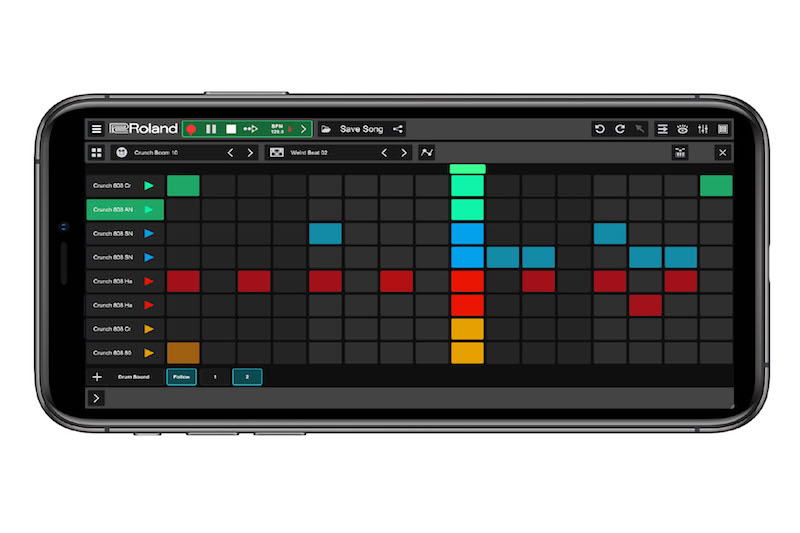Toggle first step of Crunch 808 Cr row
Image resolution: width=800 pixels, height=533 pixels.
183,186
